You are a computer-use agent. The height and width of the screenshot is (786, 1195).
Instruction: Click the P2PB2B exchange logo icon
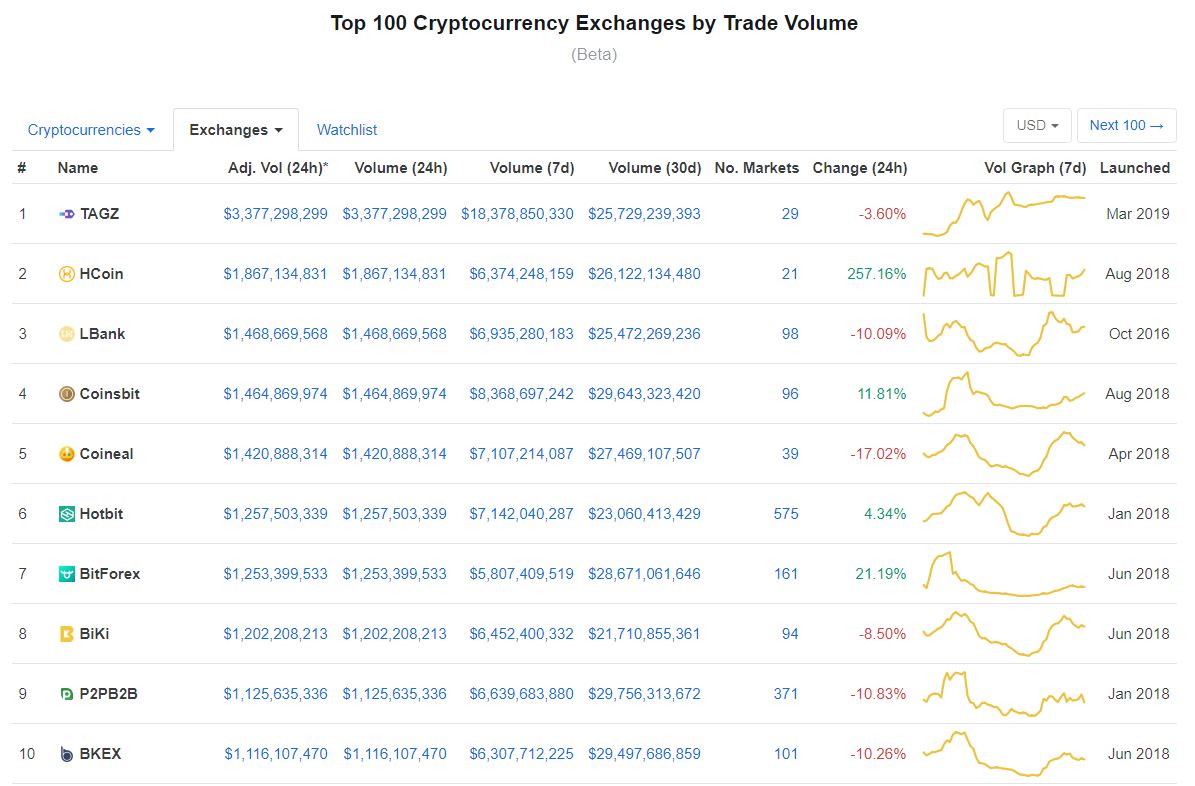click(67, 694)
